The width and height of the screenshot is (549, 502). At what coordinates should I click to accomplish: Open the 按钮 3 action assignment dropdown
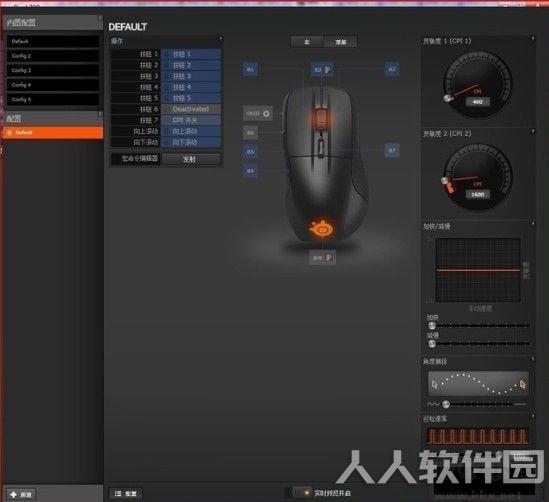[x=191, y=76]
